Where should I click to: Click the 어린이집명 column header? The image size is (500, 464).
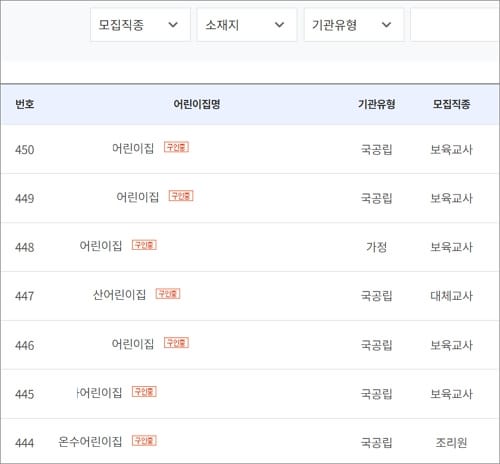[197, 104]
